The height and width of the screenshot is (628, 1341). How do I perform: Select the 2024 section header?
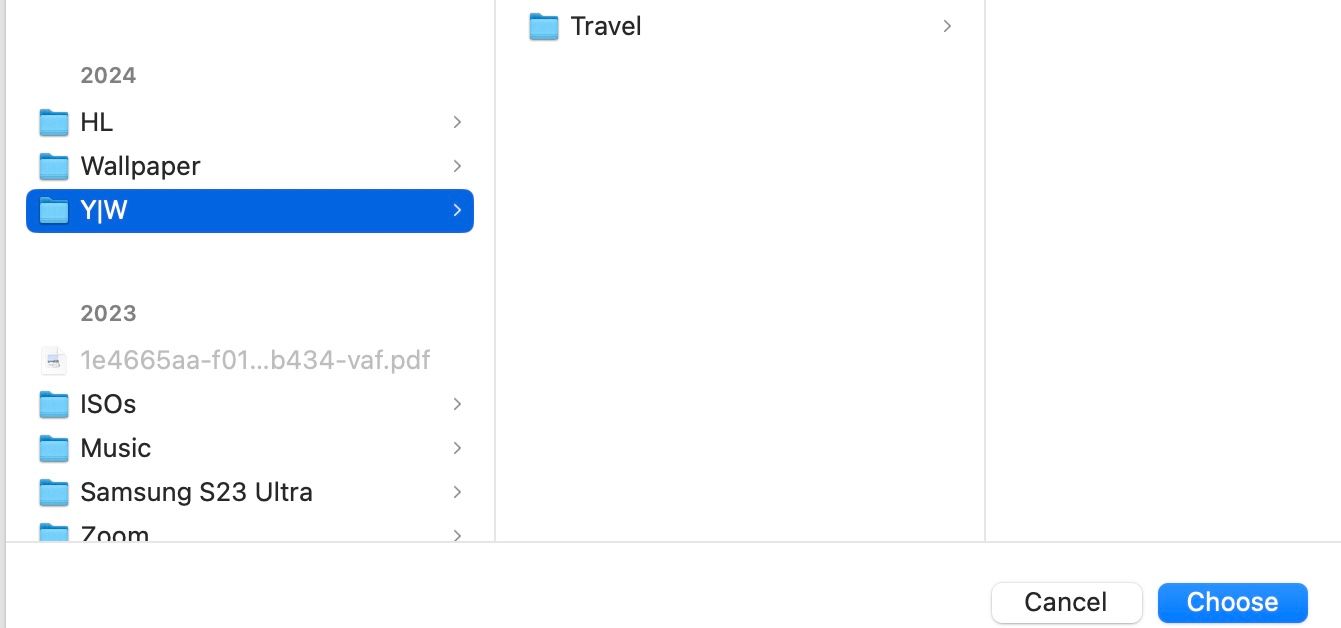108,75
